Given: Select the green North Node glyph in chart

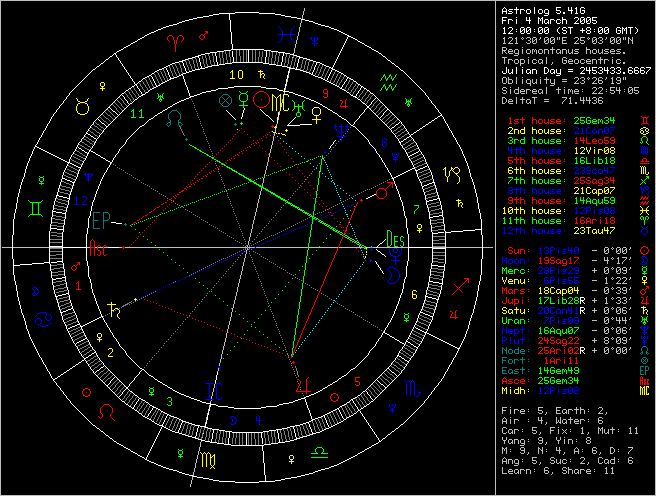Looking at the screenshot, I should pos(176,118).
